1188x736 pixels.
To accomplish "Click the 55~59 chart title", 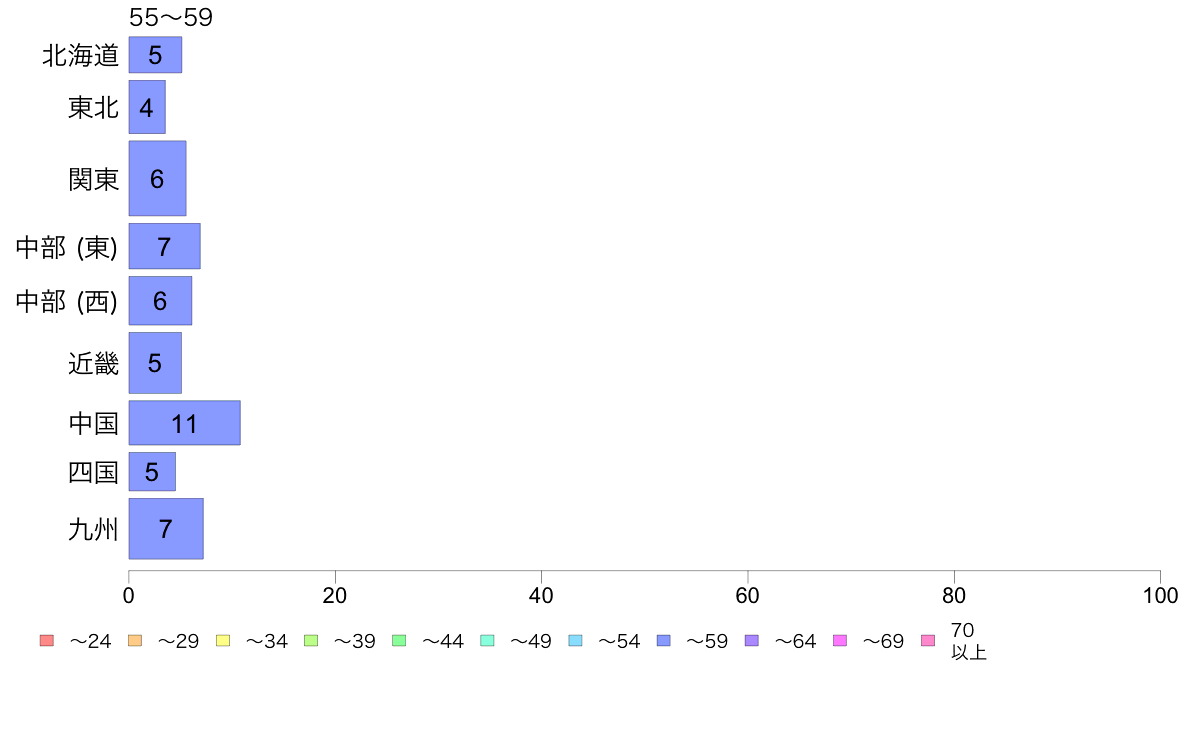I will (x=171, y=17).
